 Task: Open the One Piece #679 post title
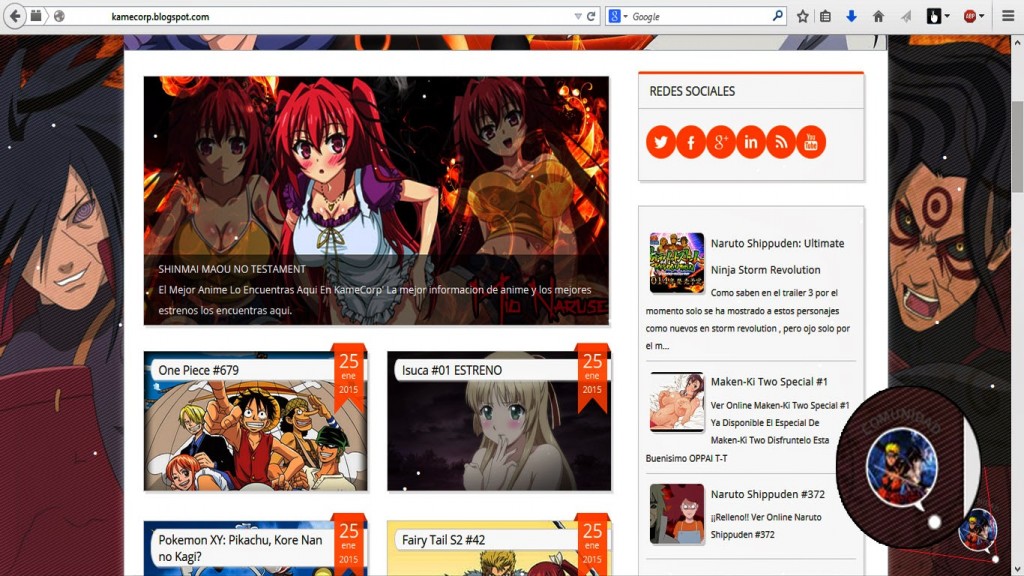click(x=199, y=370)
